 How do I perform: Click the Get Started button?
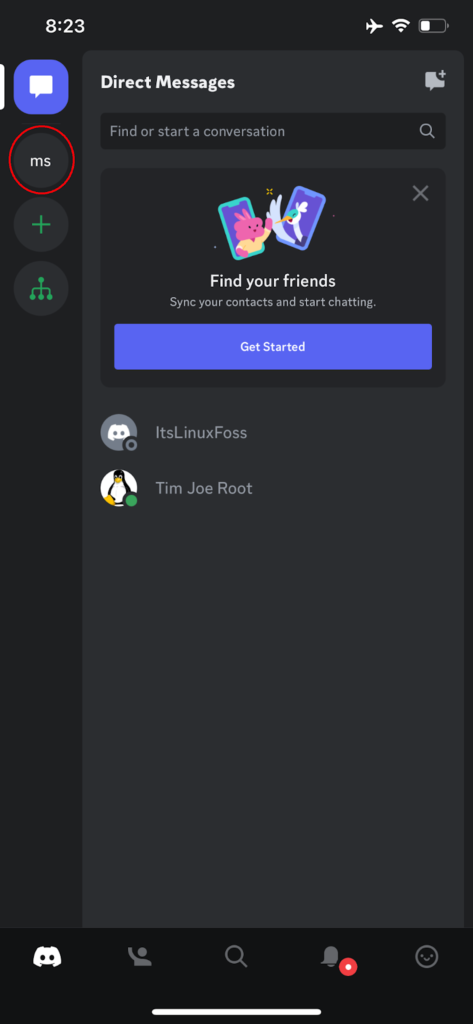(x=273, y=347)
